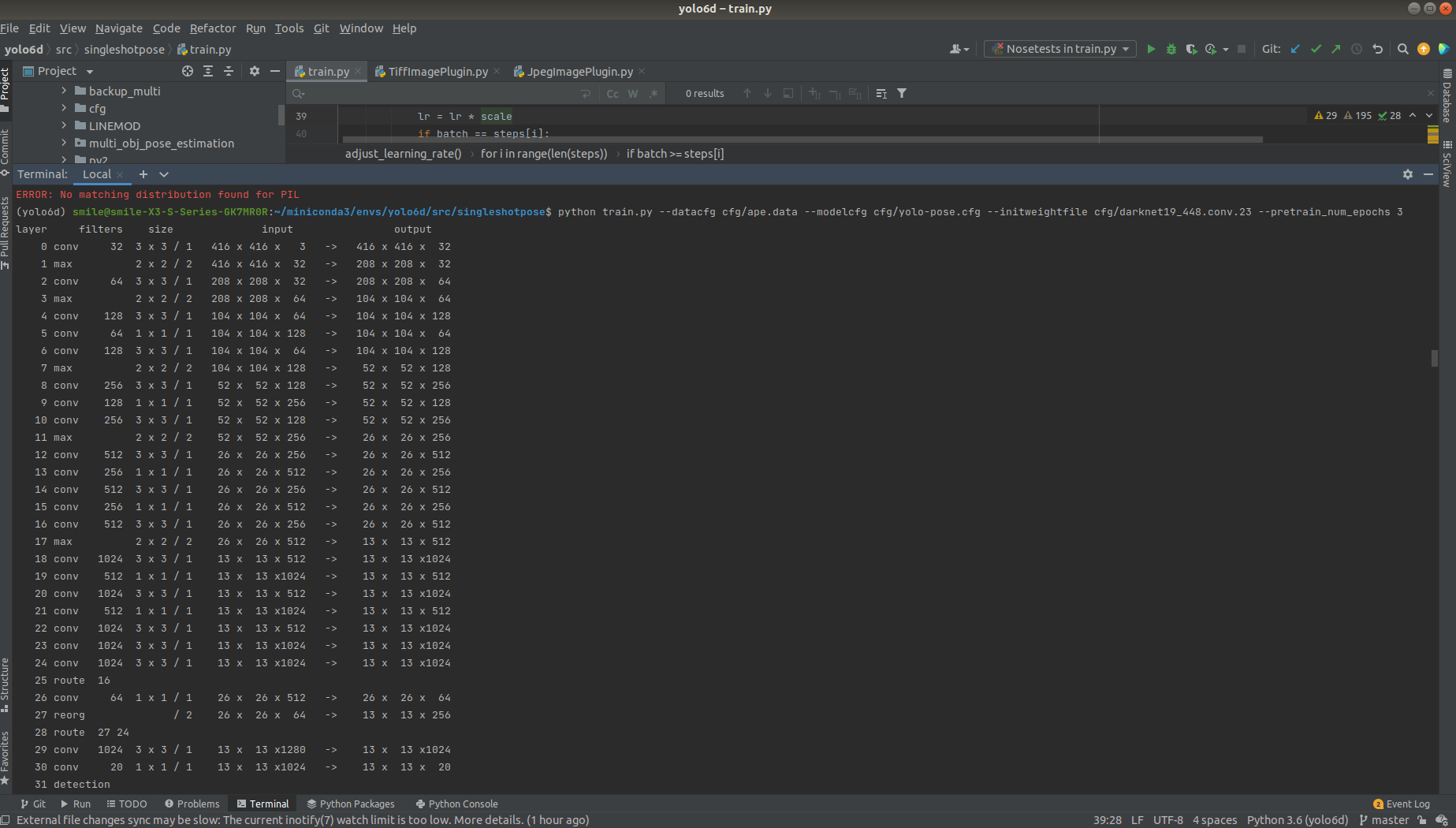
Task: Switch to TiffImagePlugin.py tab
Action: point(438,71)
